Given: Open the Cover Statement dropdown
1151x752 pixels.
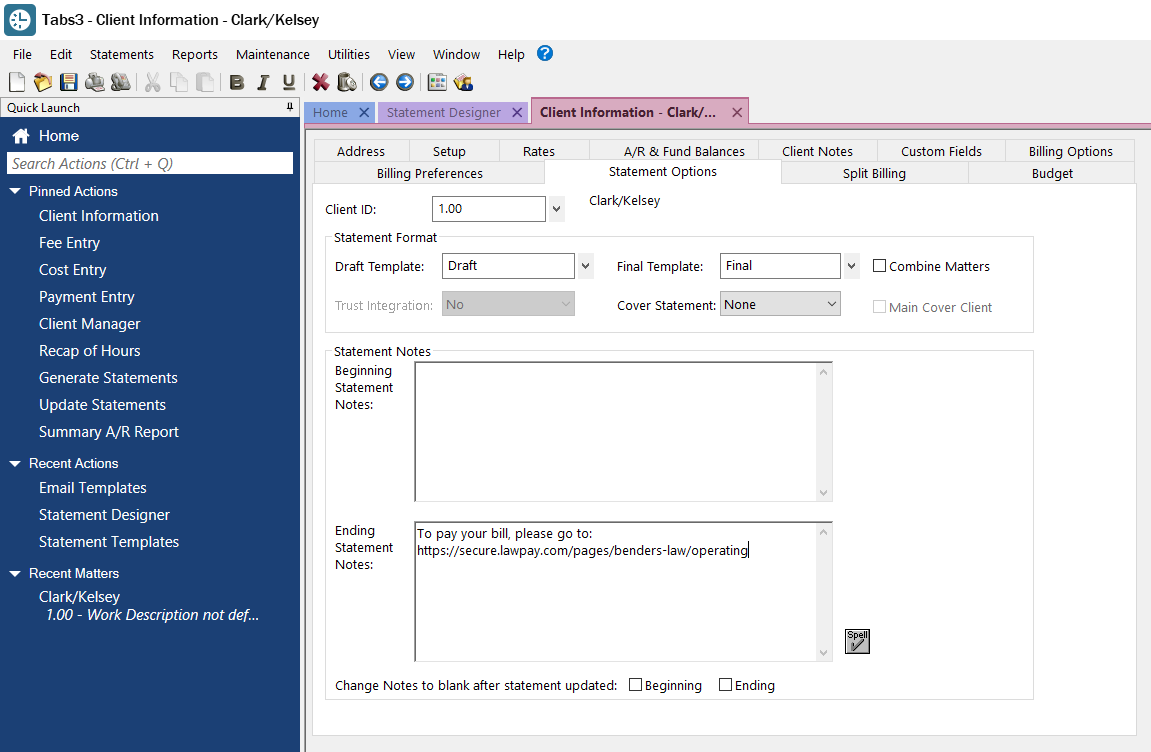Looking at the screenshot, I should (780, 304).
